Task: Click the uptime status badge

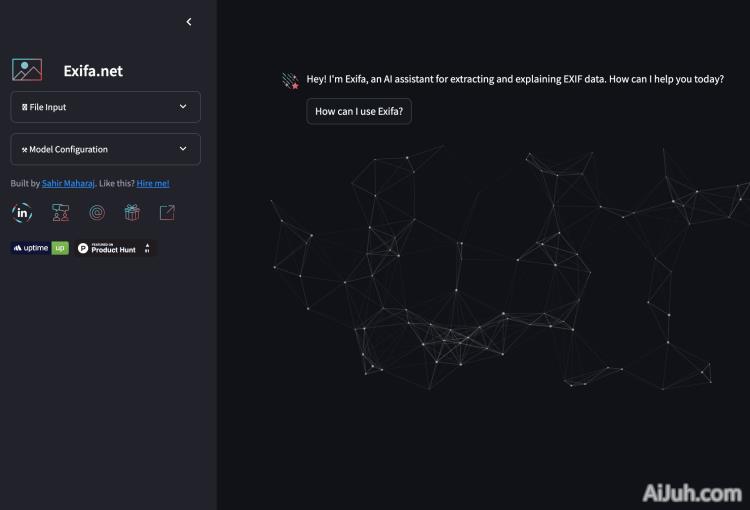Action: (x=40, y=248)
